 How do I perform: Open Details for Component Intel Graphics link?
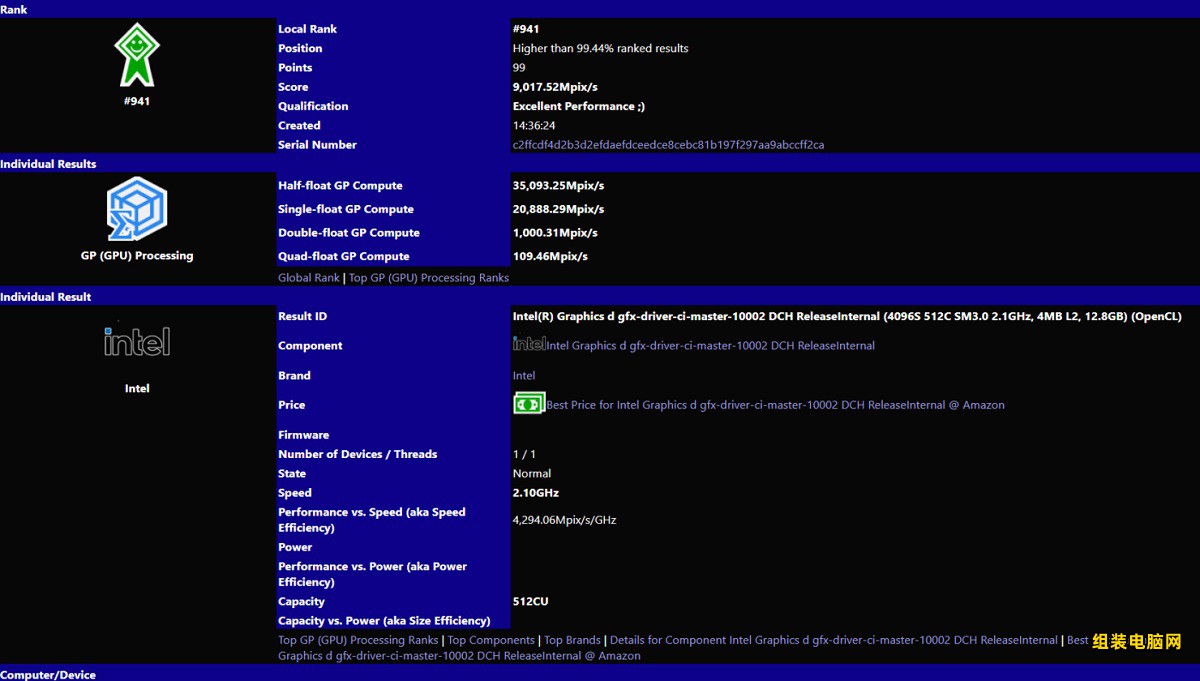click(834, 640)
